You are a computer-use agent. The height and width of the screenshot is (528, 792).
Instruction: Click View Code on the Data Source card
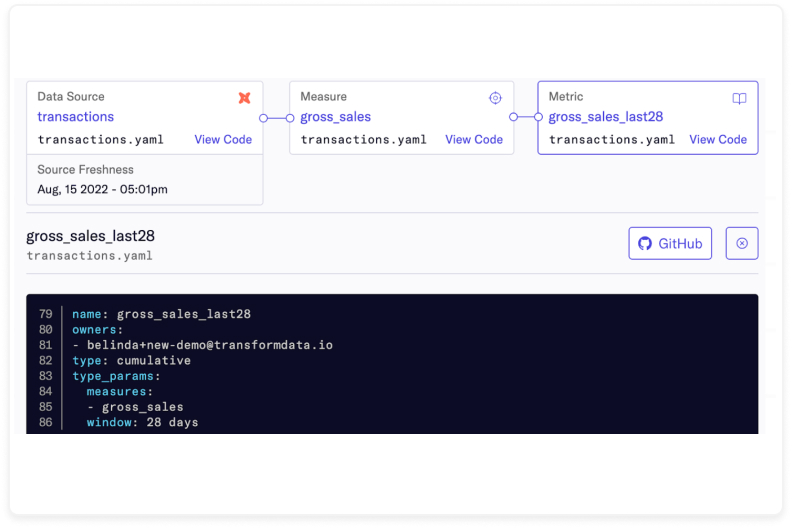[x=223, y=139]
